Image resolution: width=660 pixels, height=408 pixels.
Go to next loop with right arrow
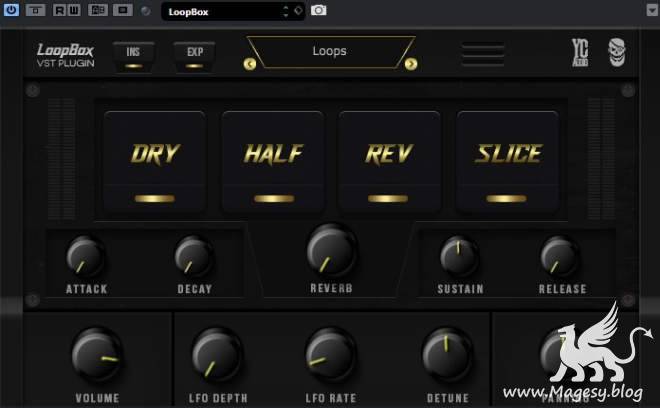click(x=410, y=64)
